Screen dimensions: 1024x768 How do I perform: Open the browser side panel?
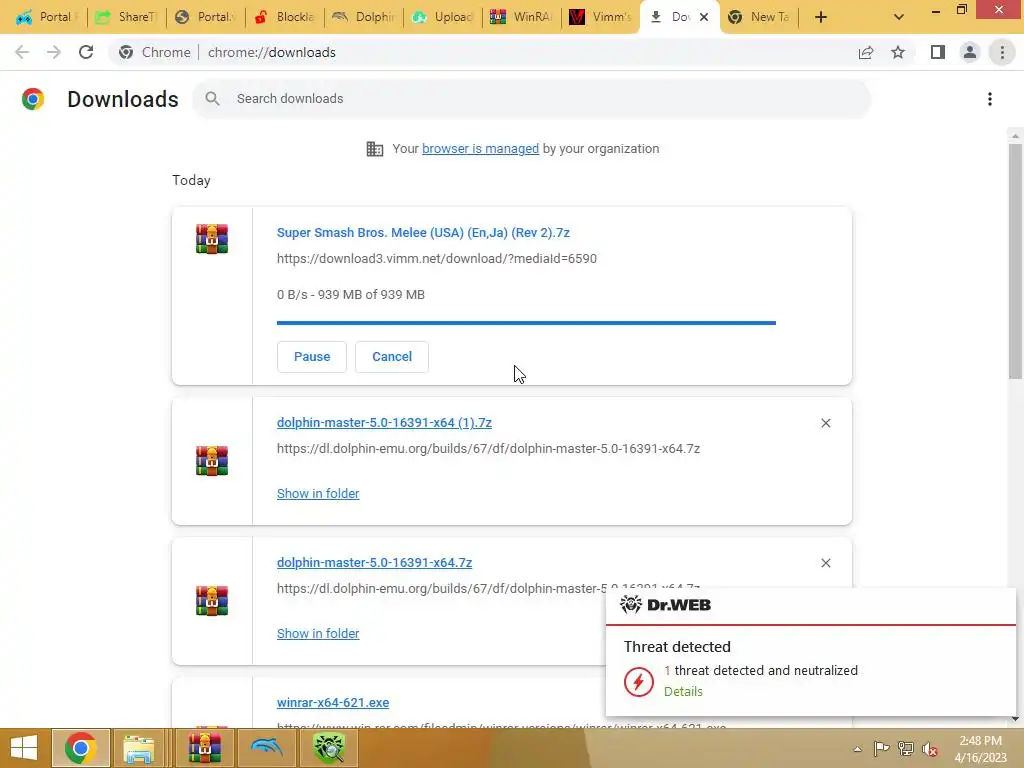point(938,52)
